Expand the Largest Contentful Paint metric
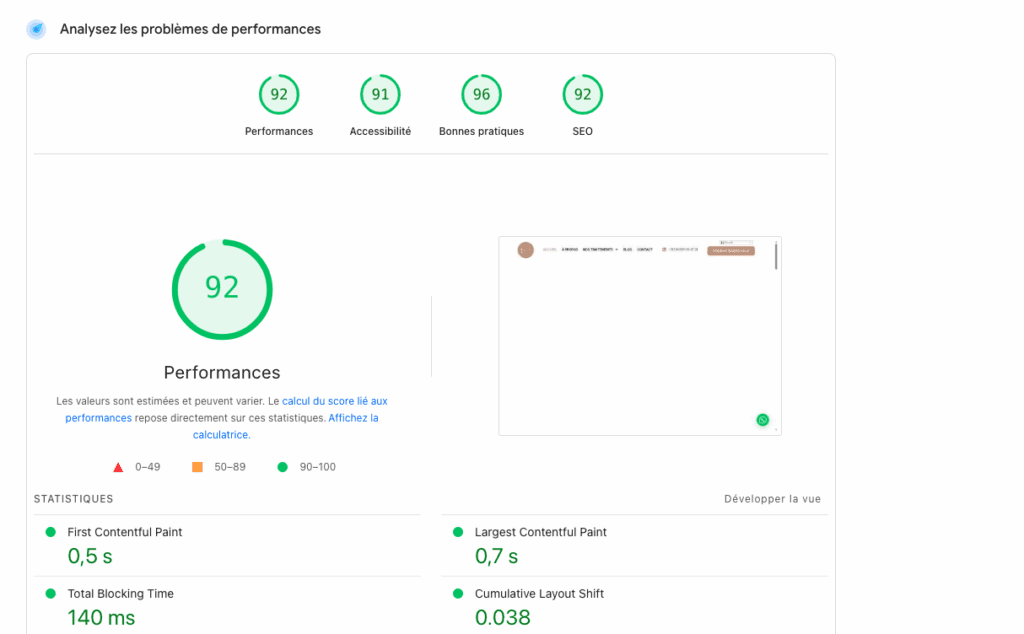 pos(540,532)
